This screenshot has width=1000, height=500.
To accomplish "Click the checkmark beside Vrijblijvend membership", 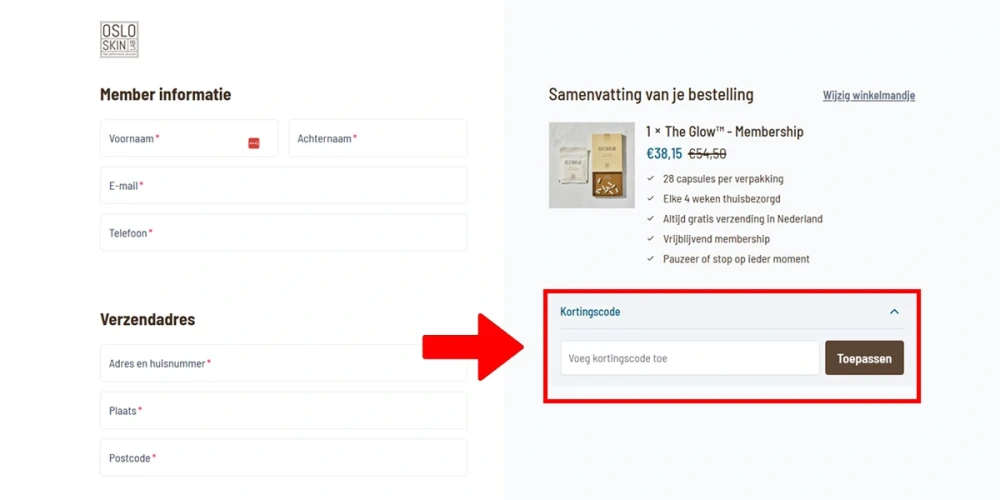I will pyautogui.click(x=651, y=239).
